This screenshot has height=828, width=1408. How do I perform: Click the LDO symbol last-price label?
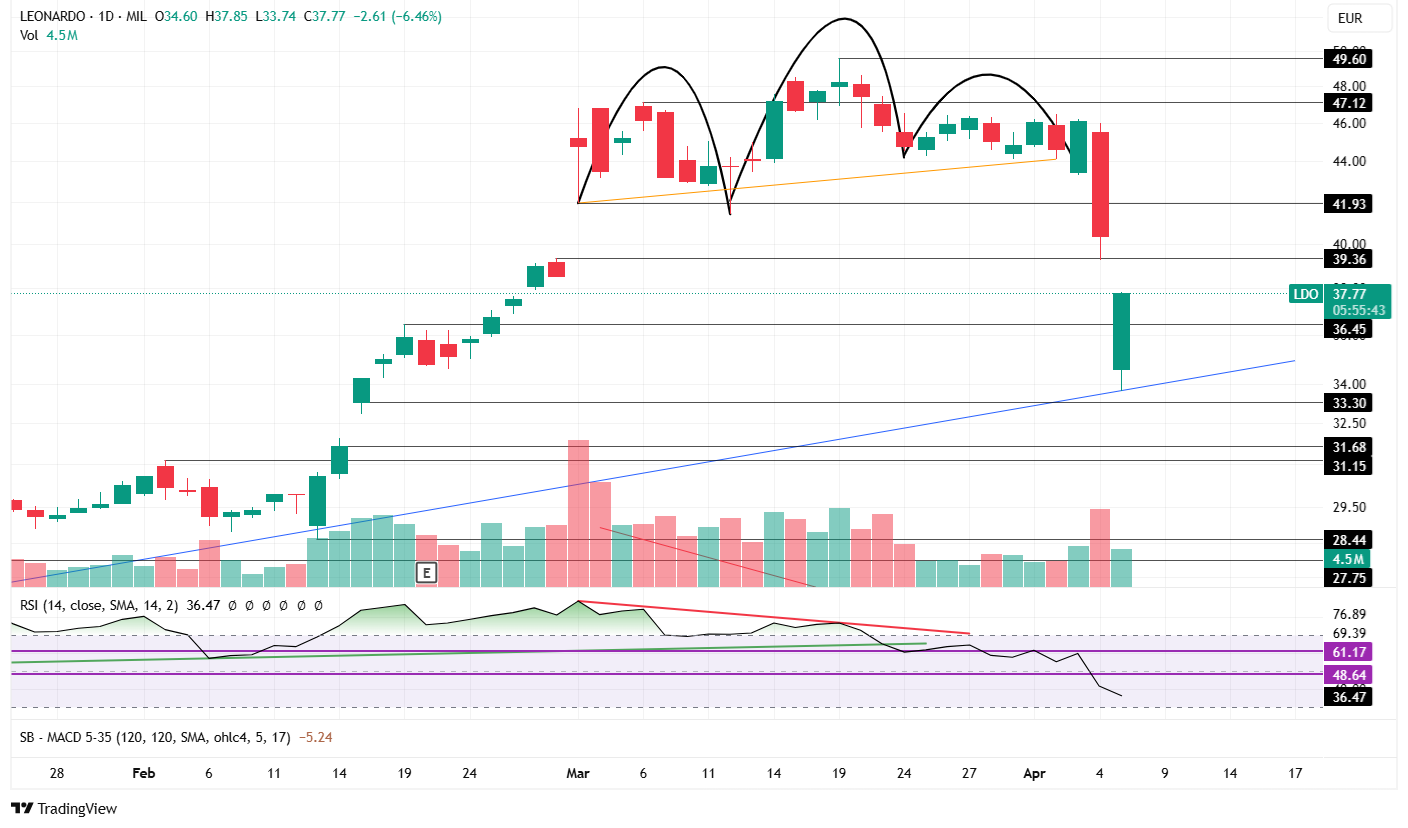(1306, 294)
